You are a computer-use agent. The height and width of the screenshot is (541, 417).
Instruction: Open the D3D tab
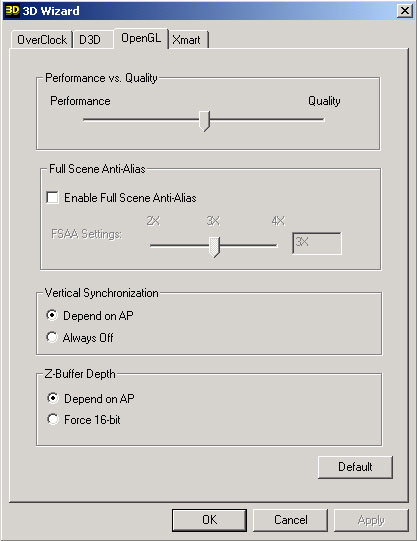coord(92,40)
